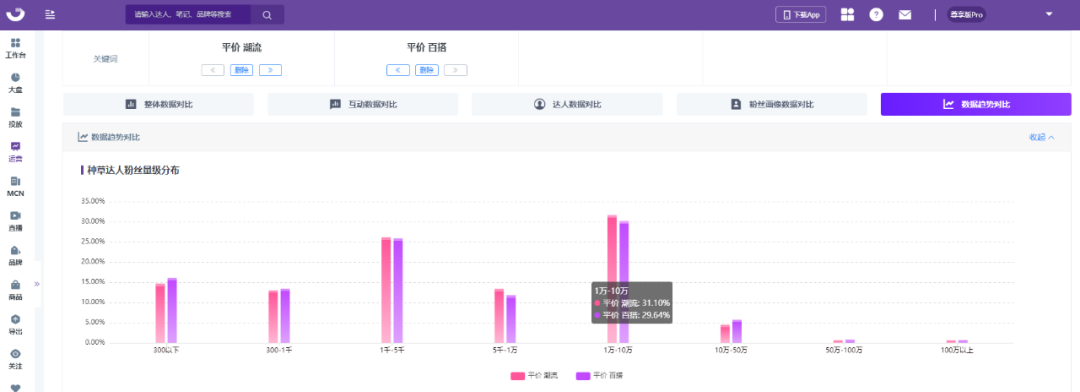Click the 10万-50万 axis label
The image size is (1080, 392).
click(731, 351)
